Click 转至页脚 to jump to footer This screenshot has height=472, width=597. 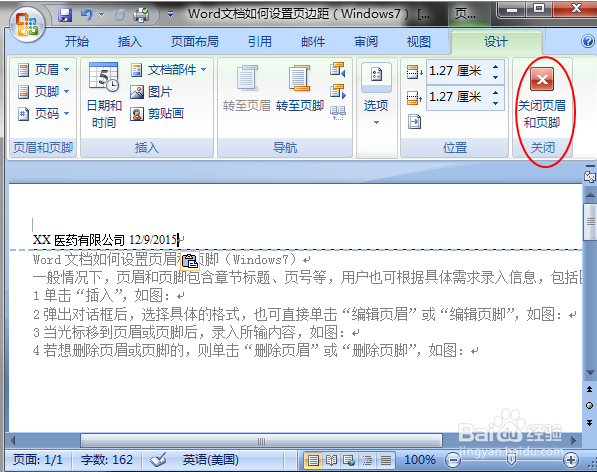coord(300,89)
